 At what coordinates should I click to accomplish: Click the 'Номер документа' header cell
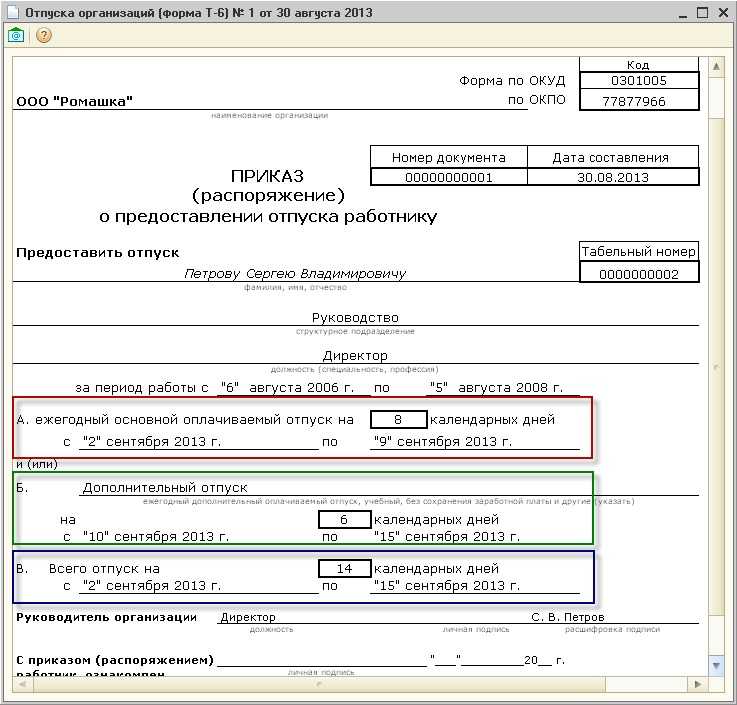coord(449,157)
